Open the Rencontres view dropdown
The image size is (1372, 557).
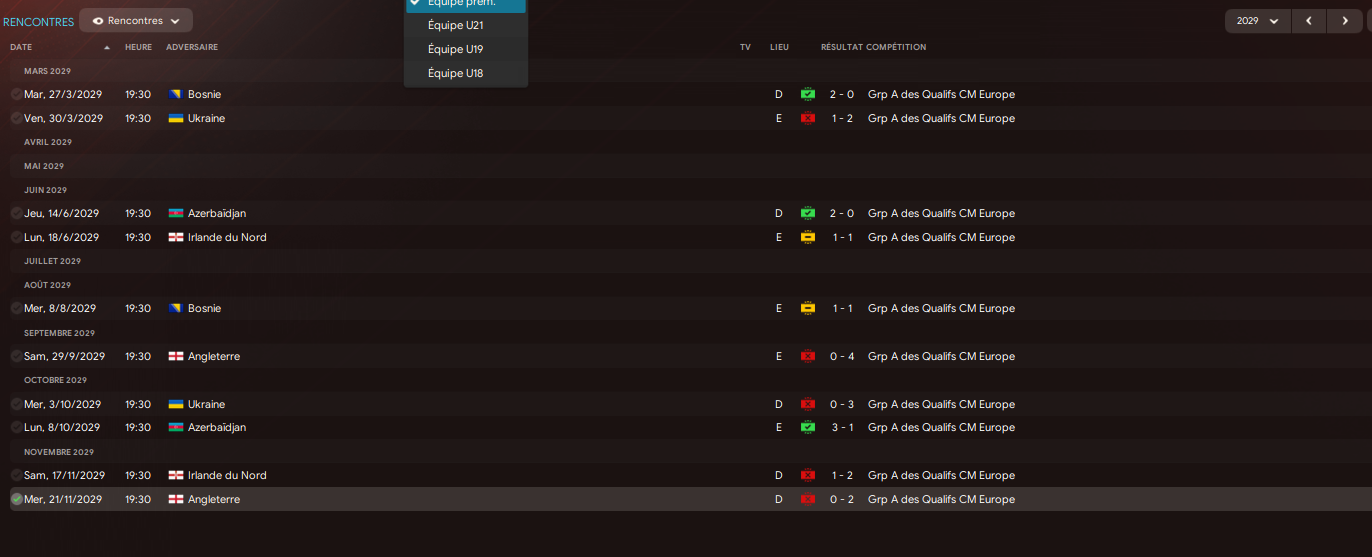136,20
